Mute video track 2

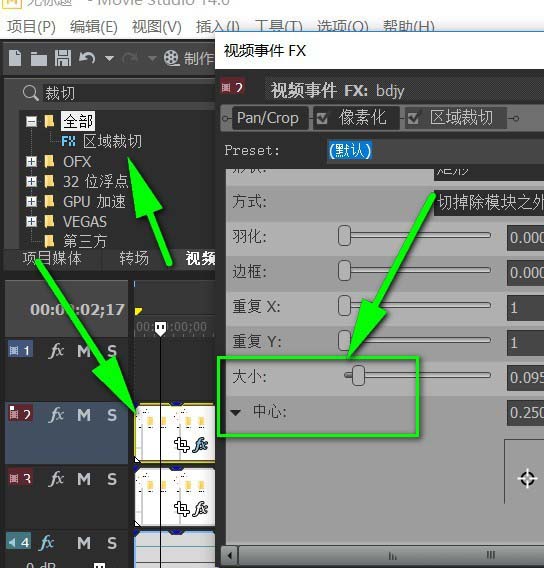(84, 415)
